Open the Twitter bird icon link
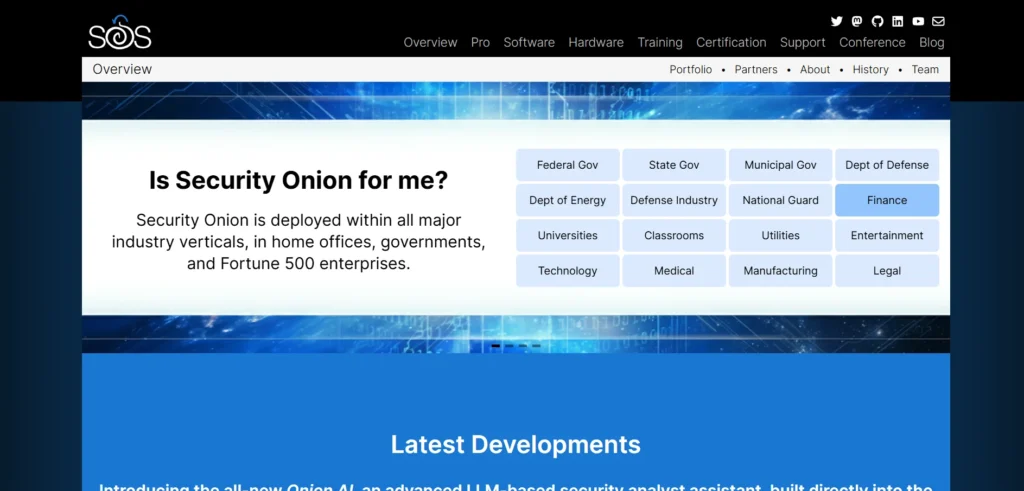 pyautogui.click(x=837, y=22)
